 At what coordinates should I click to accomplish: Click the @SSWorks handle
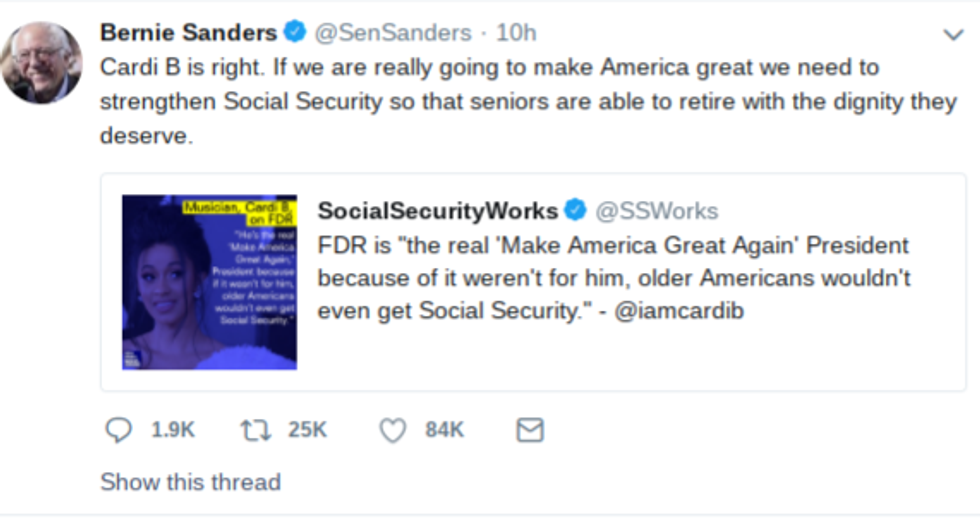click(657, 211)
